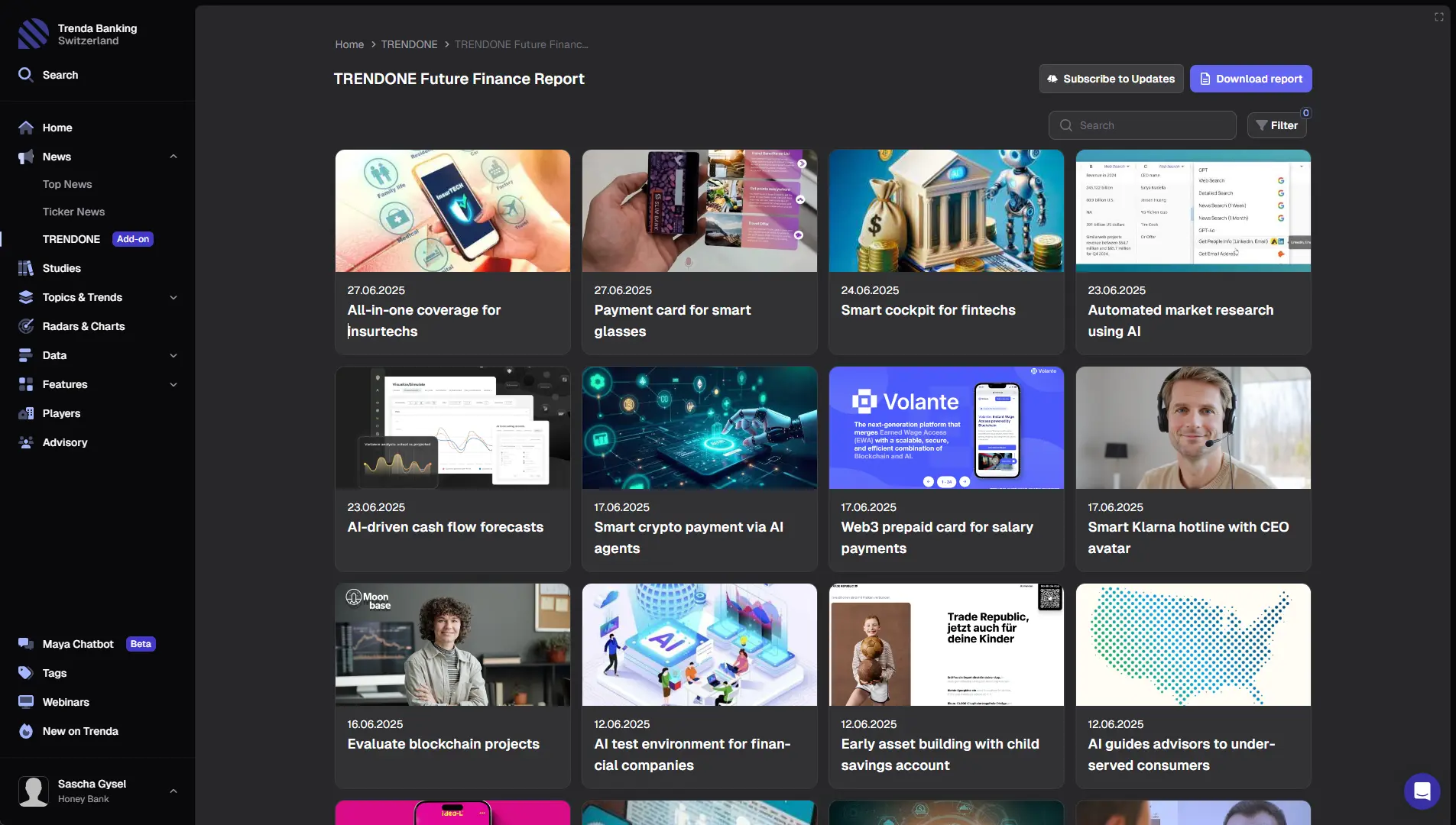This screenshot has width=1456, height=825.
Task: Open Radars & Charts radar icon
Action: pyautogui.click(x=26, y=326)
